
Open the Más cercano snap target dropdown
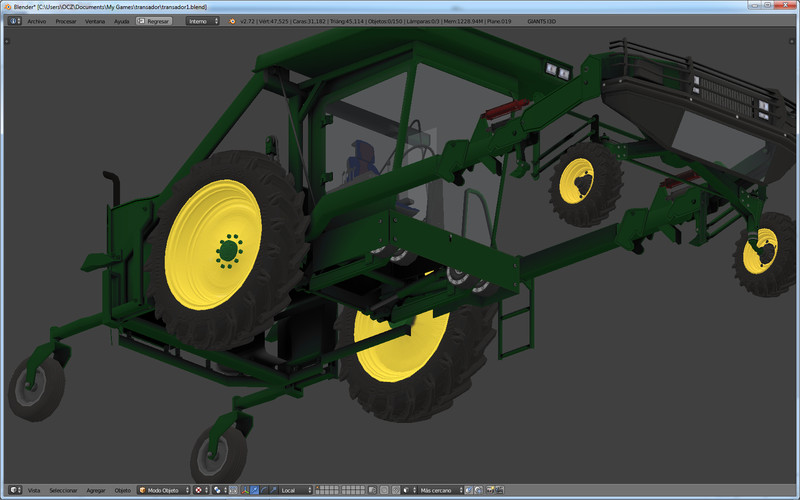(439, 490)
